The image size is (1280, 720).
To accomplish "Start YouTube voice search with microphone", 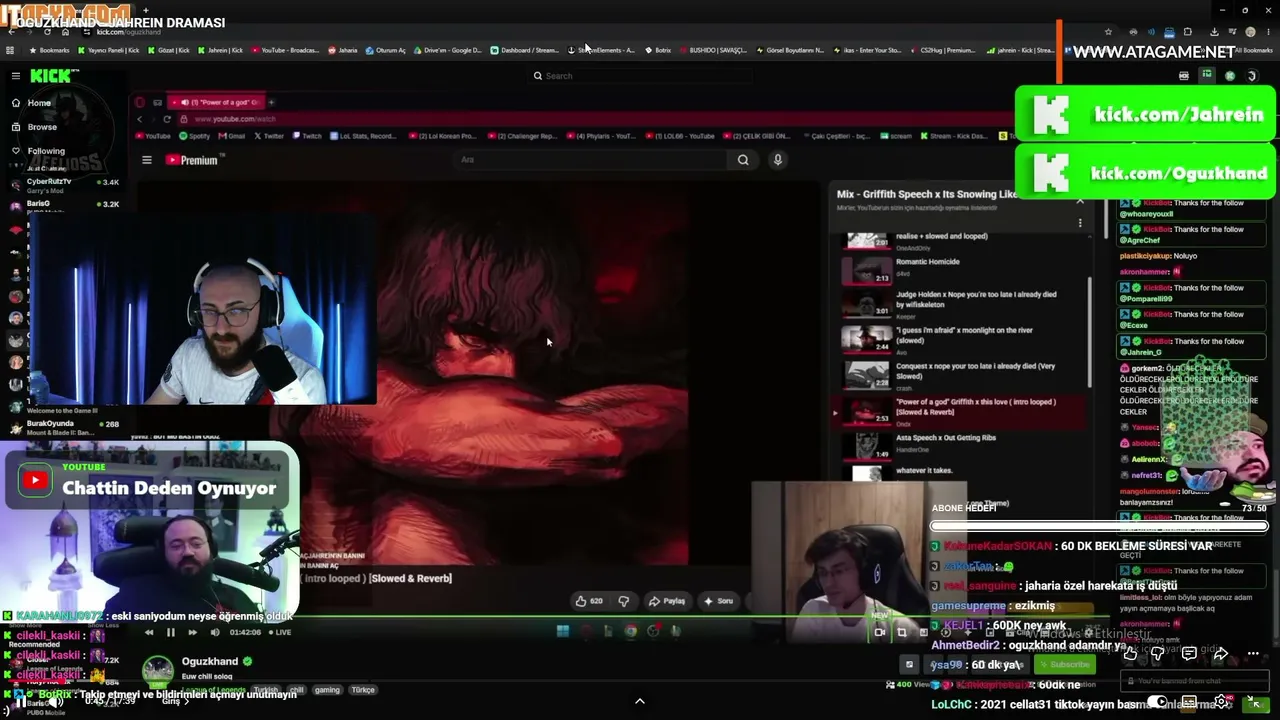I will coord(777,160).
